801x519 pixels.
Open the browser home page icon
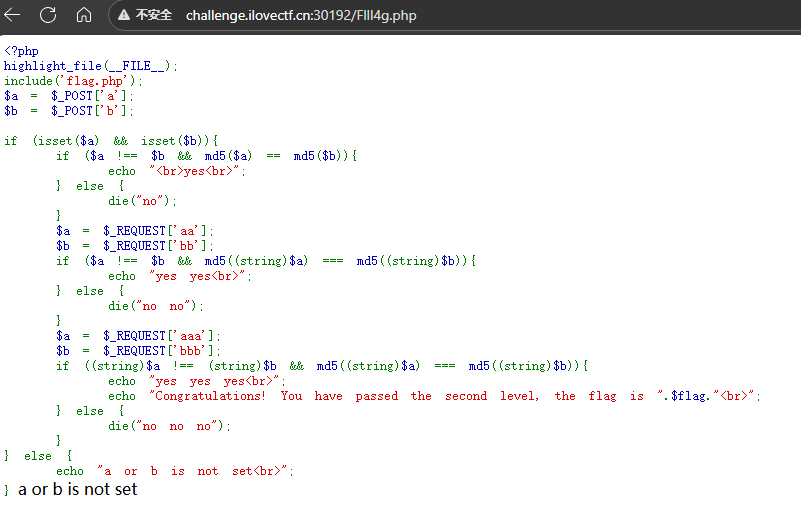coord(84,15)
